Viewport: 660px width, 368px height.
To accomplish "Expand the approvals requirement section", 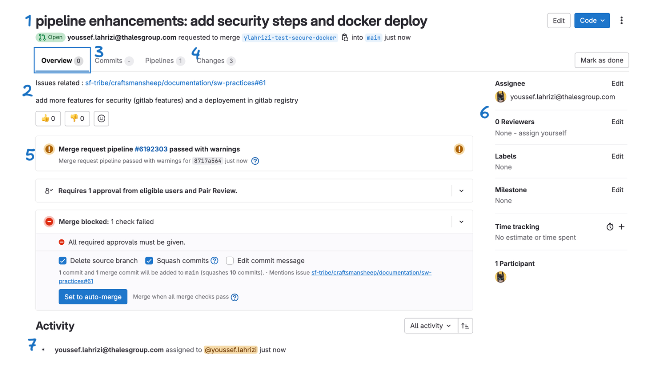I will coord(461,191).
